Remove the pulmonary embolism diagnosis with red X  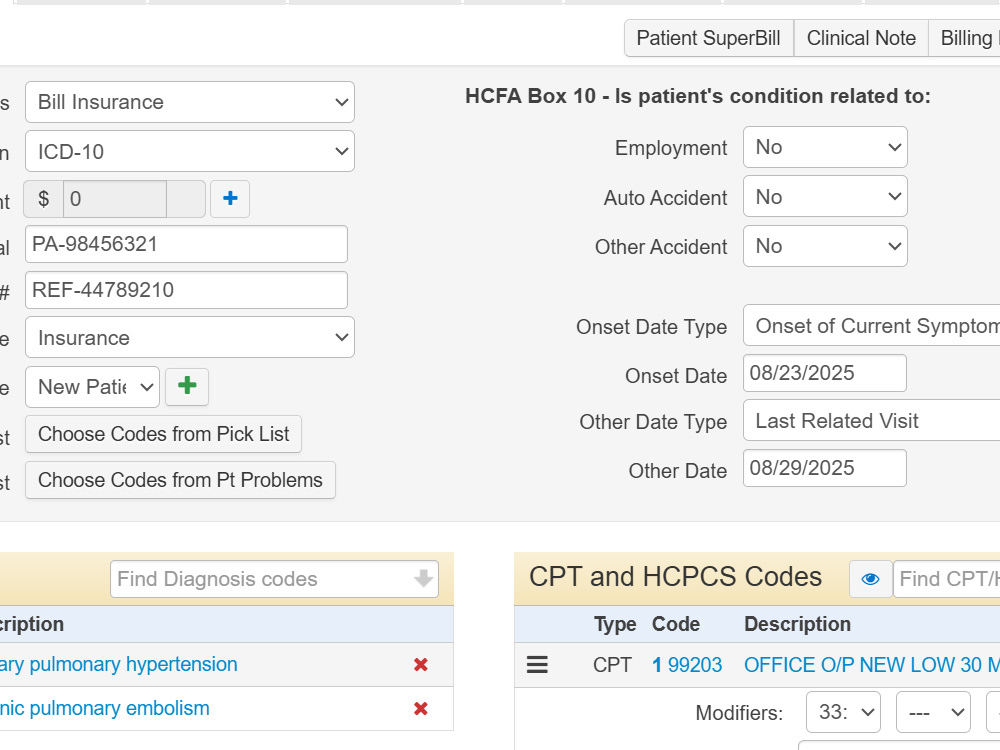(420, 709)
